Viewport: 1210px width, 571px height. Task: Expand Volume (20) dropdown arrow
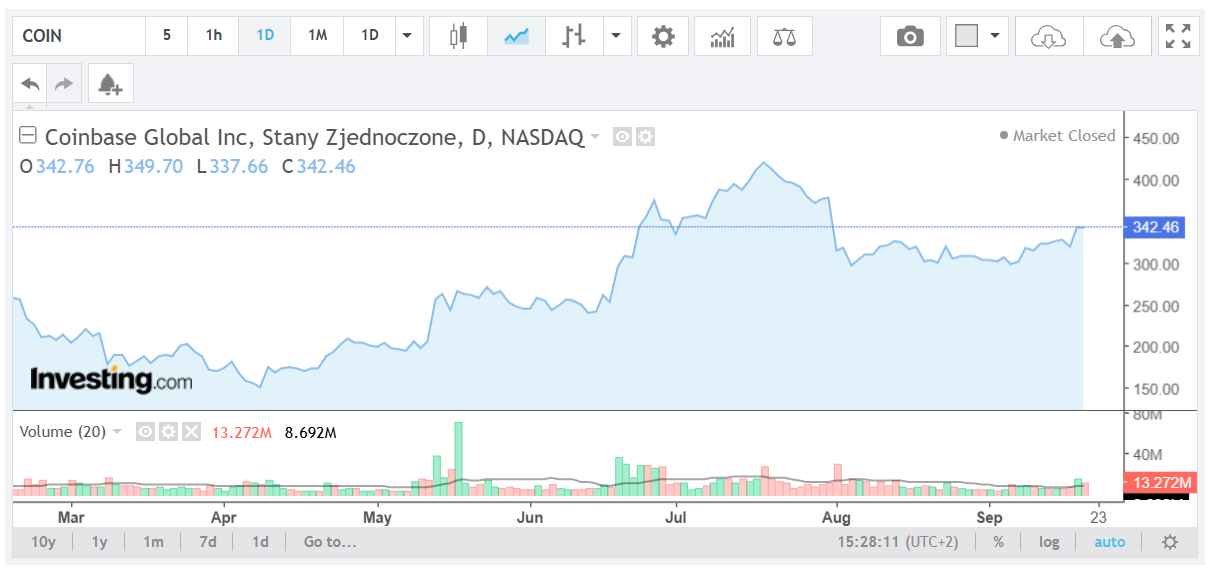point(117,432)
